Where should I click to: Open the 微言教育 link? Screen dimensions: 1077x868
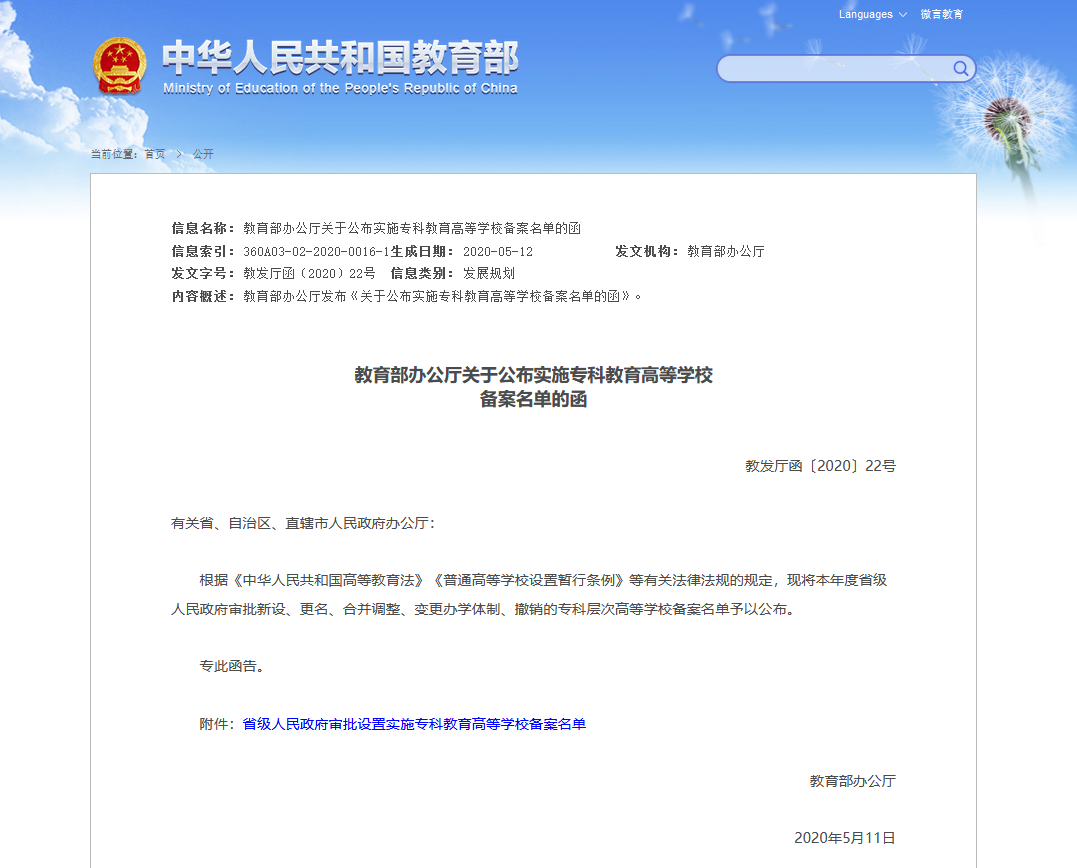(x=942, y=14)
